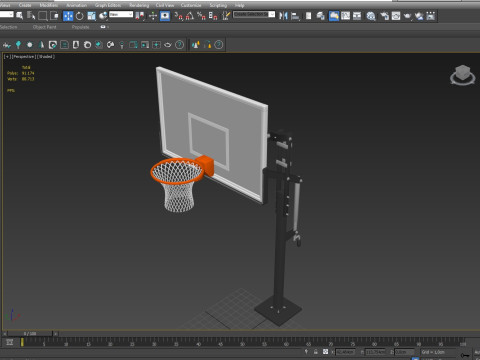480x360 pixels.
Task: Toggle the Selection Lock icon
Action: pos(316,352)
